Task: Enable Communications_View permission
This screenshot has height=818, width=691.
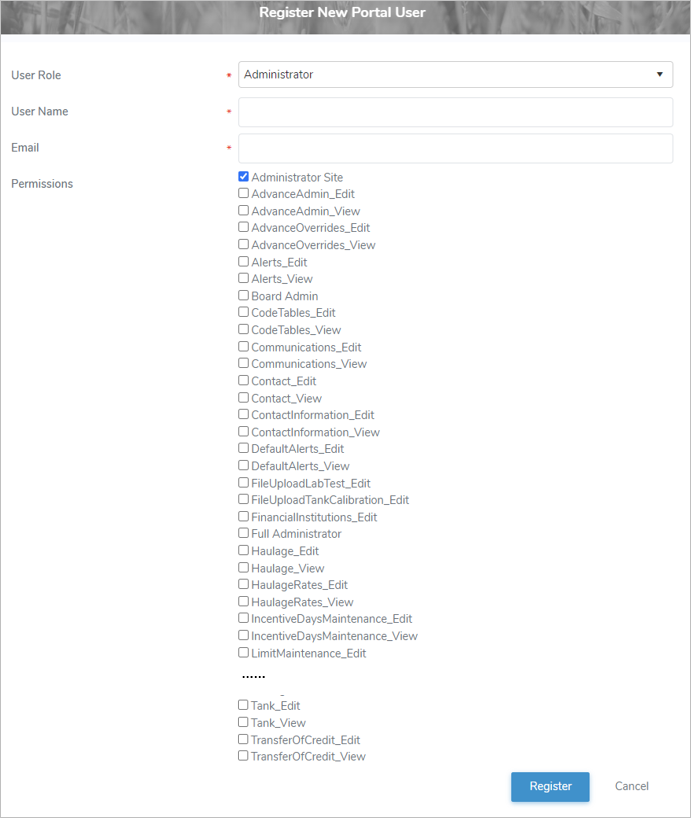Action: click(242, 363)
